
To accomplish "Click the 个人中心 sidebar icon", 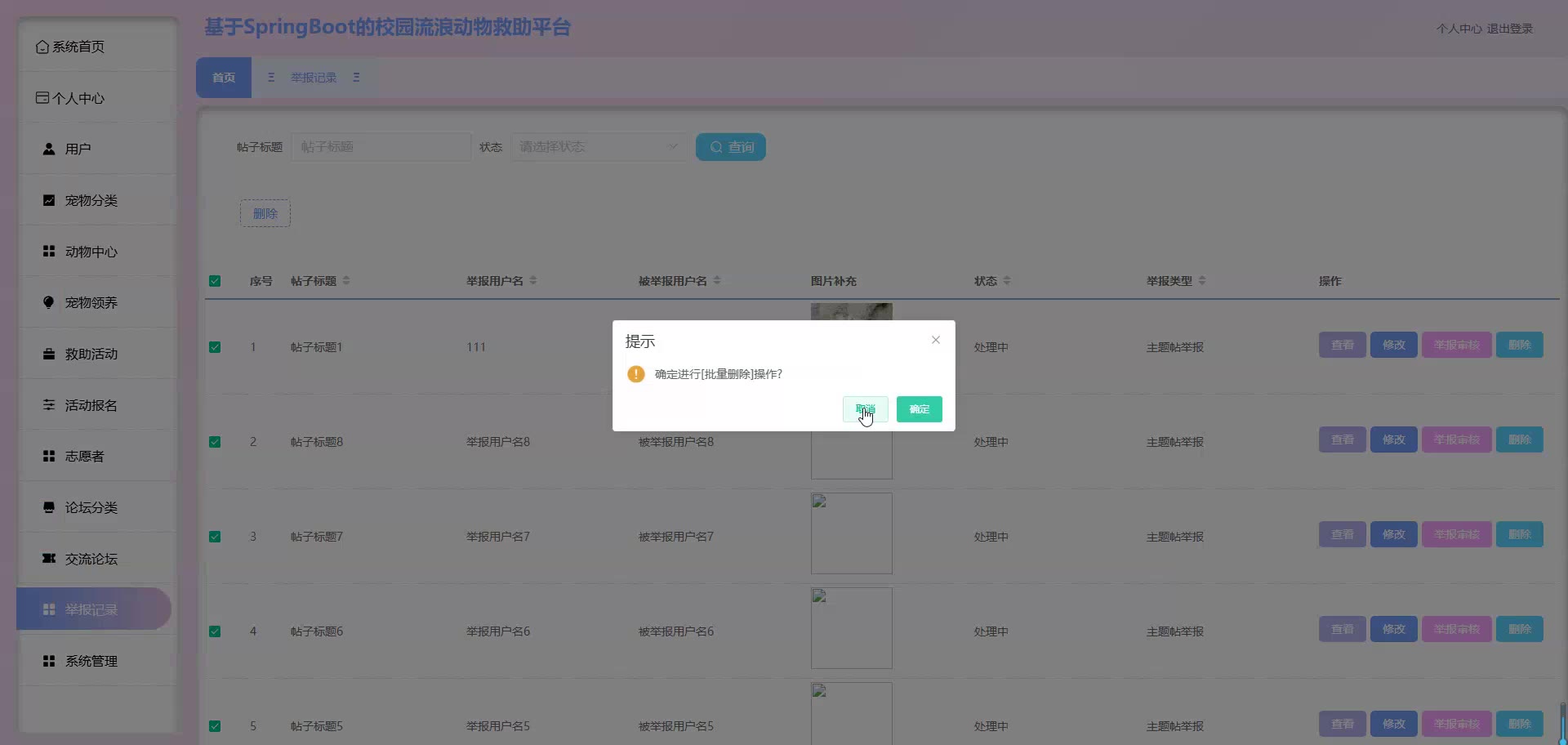I will [x=42, y=98].
